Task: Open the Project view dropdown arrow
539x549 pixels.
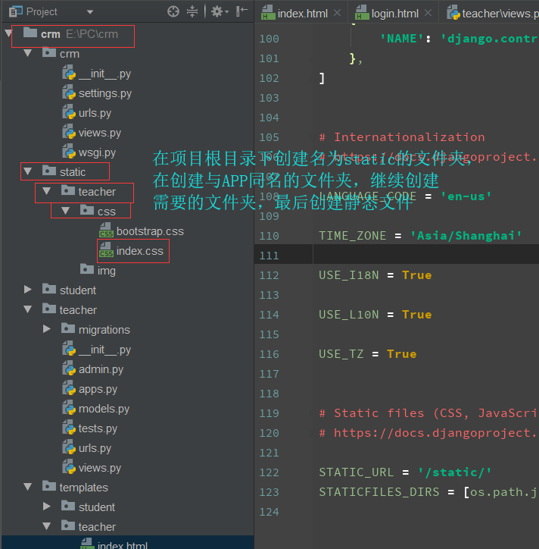Action: click(90, 12)
